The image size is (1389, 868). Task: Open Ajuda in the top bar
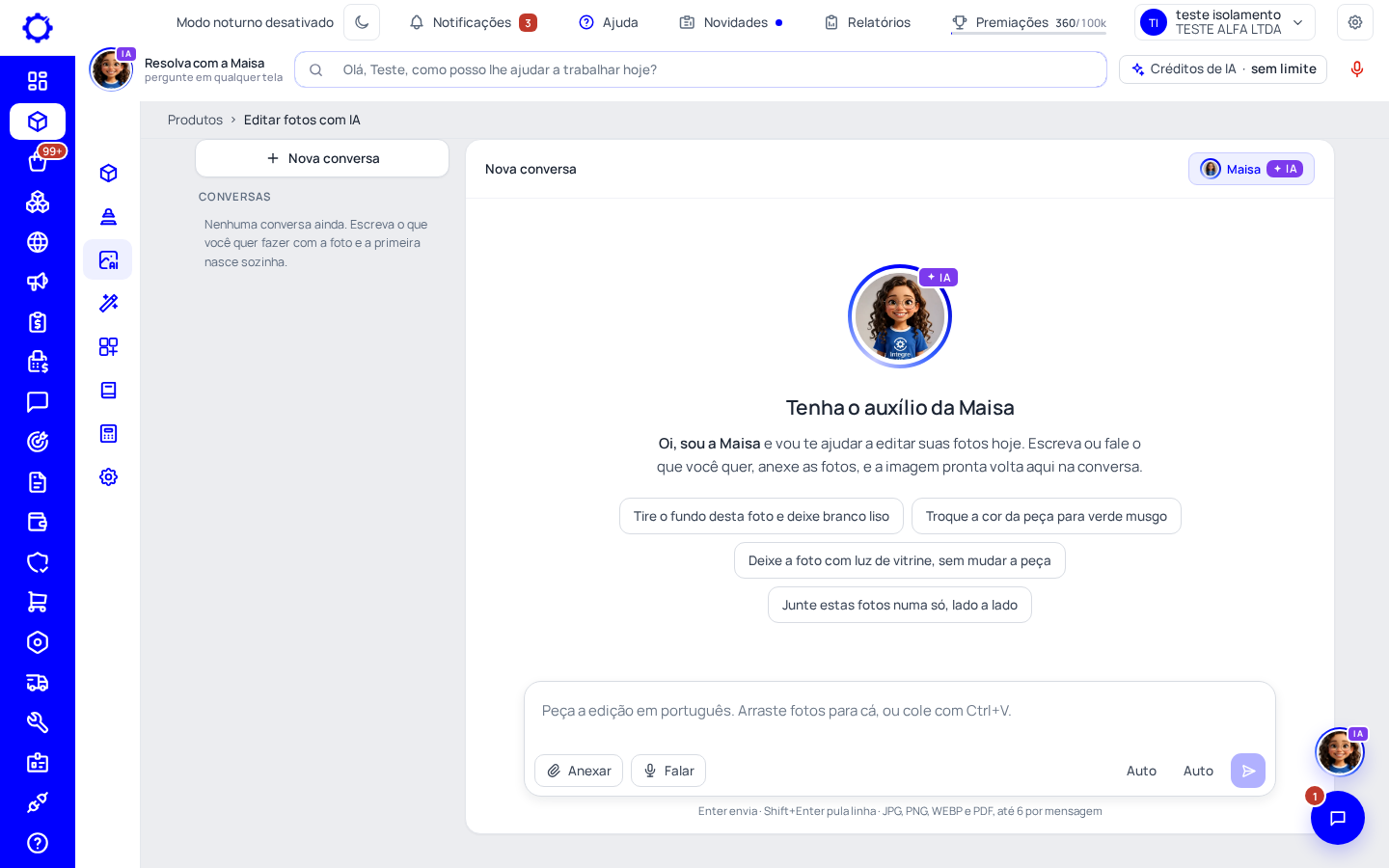point(609,22)
